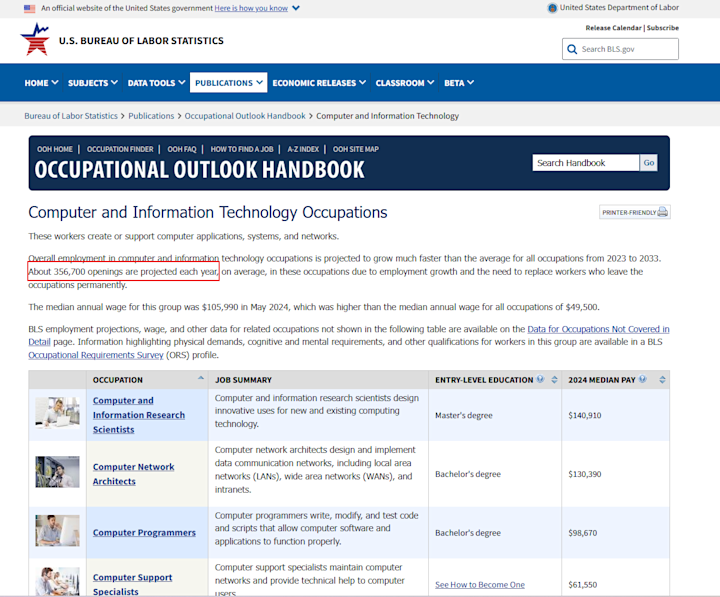Go to Publications breadcrumb link
720x597 pixels.
[151, 116]
